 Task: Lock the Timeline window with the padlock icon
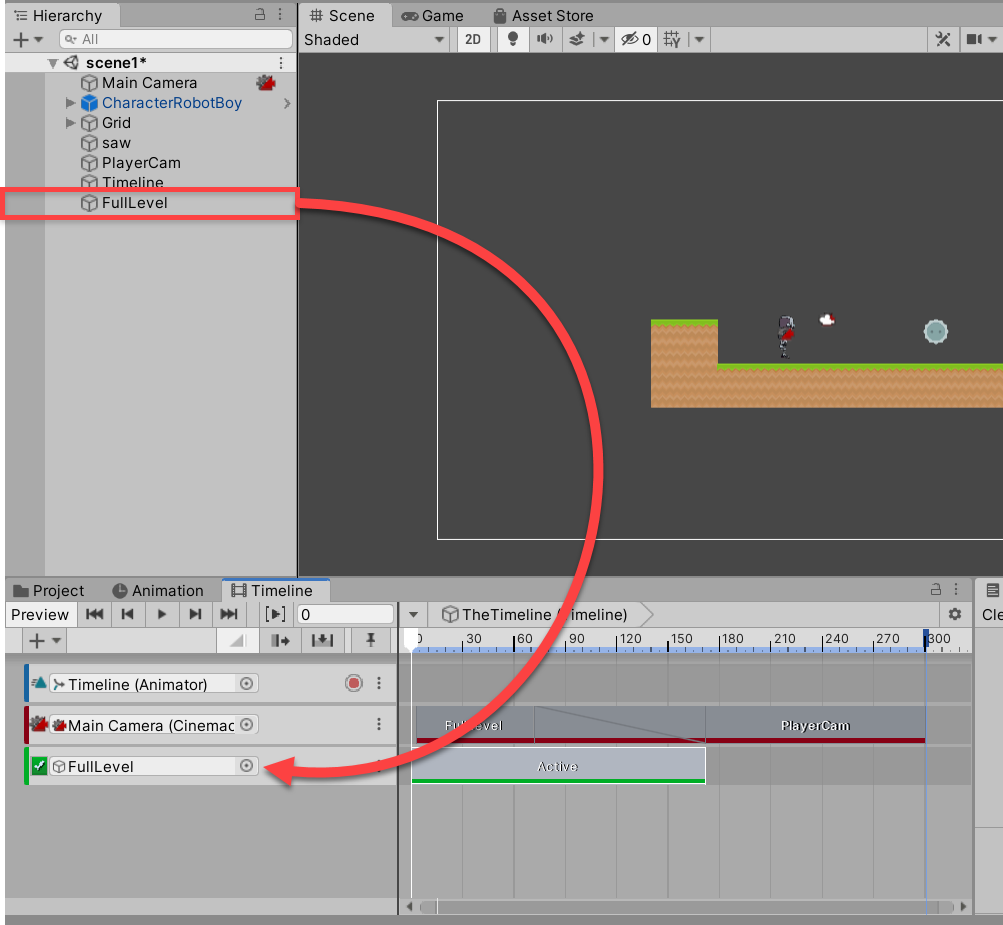936,589
